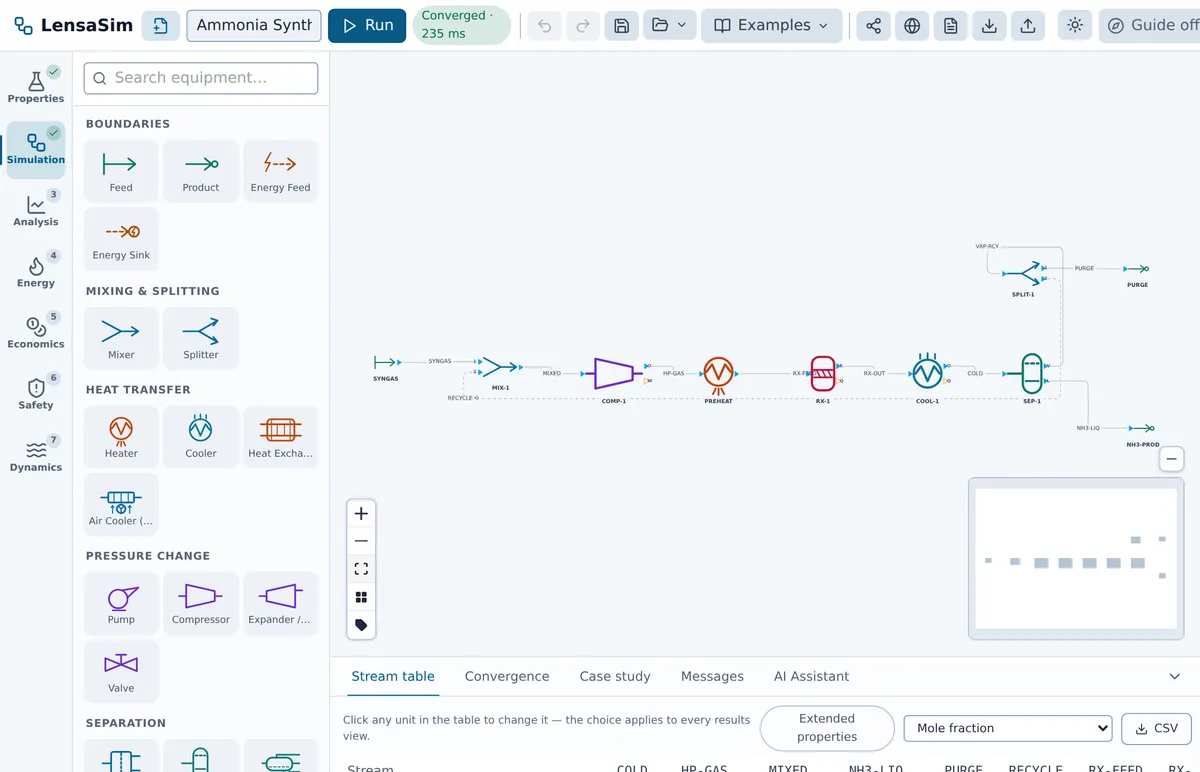Viewport: 1200px width, 772px height.
Task: Open the Examples dropdown
Action: click(x=771, y=26)
